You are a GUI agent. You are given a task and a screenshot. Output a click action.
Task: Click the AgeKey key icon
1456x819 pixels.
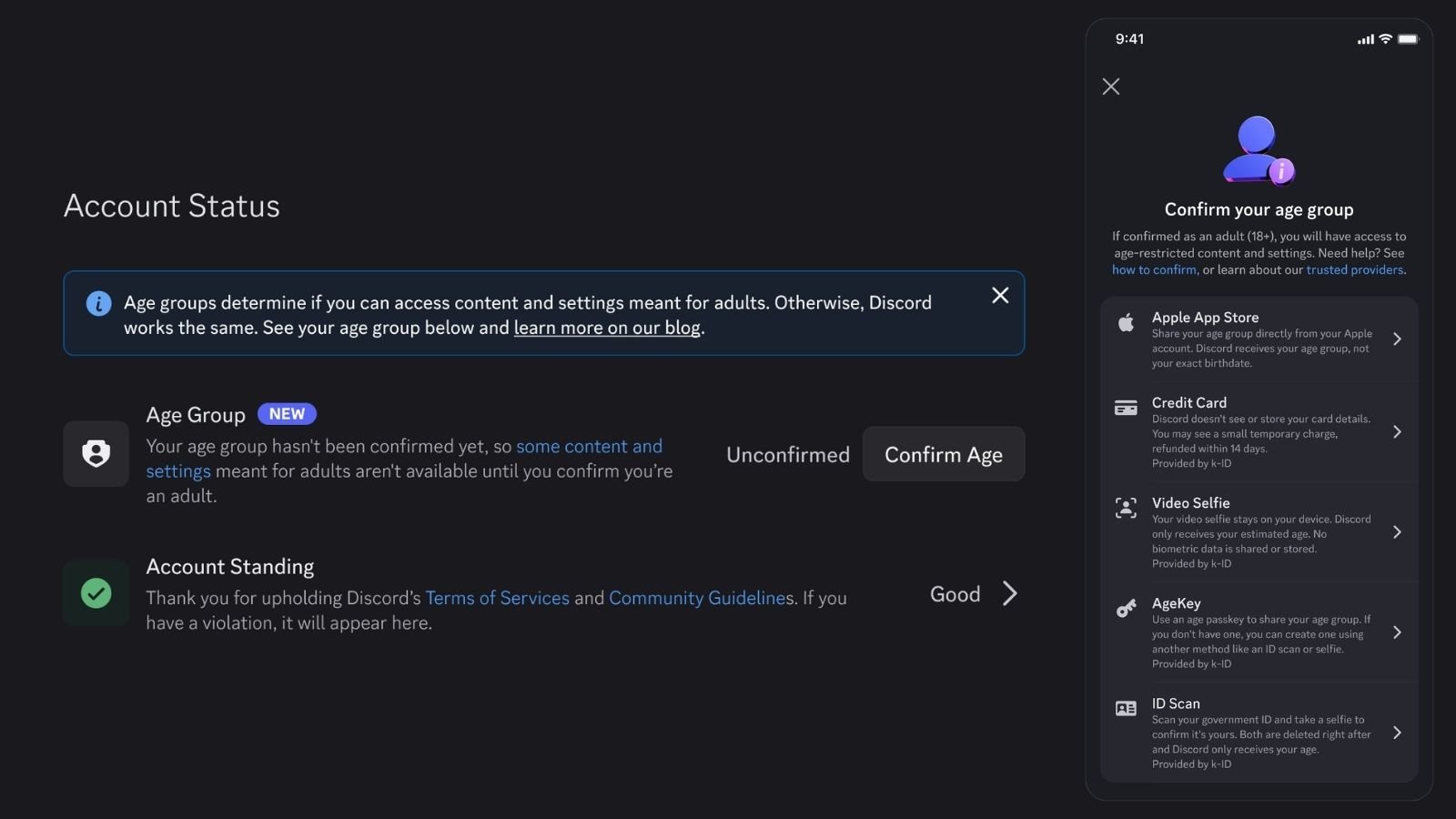tap(1126, 608)
